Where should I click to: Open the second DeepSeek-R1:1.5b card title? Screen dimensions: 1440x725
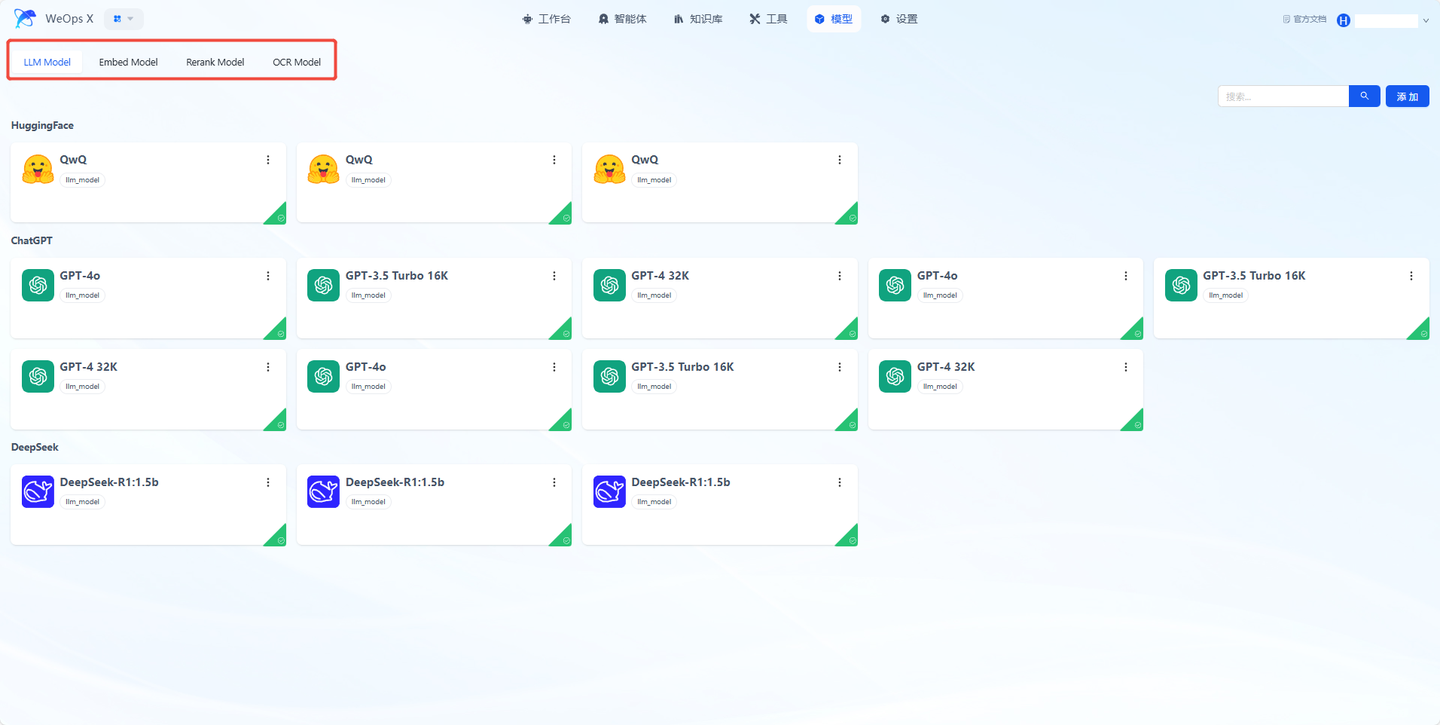[x=395, y=482]
